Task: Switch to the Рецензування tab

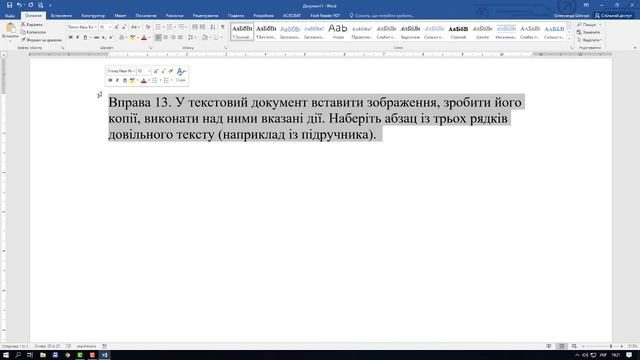Action: [206, 16]
